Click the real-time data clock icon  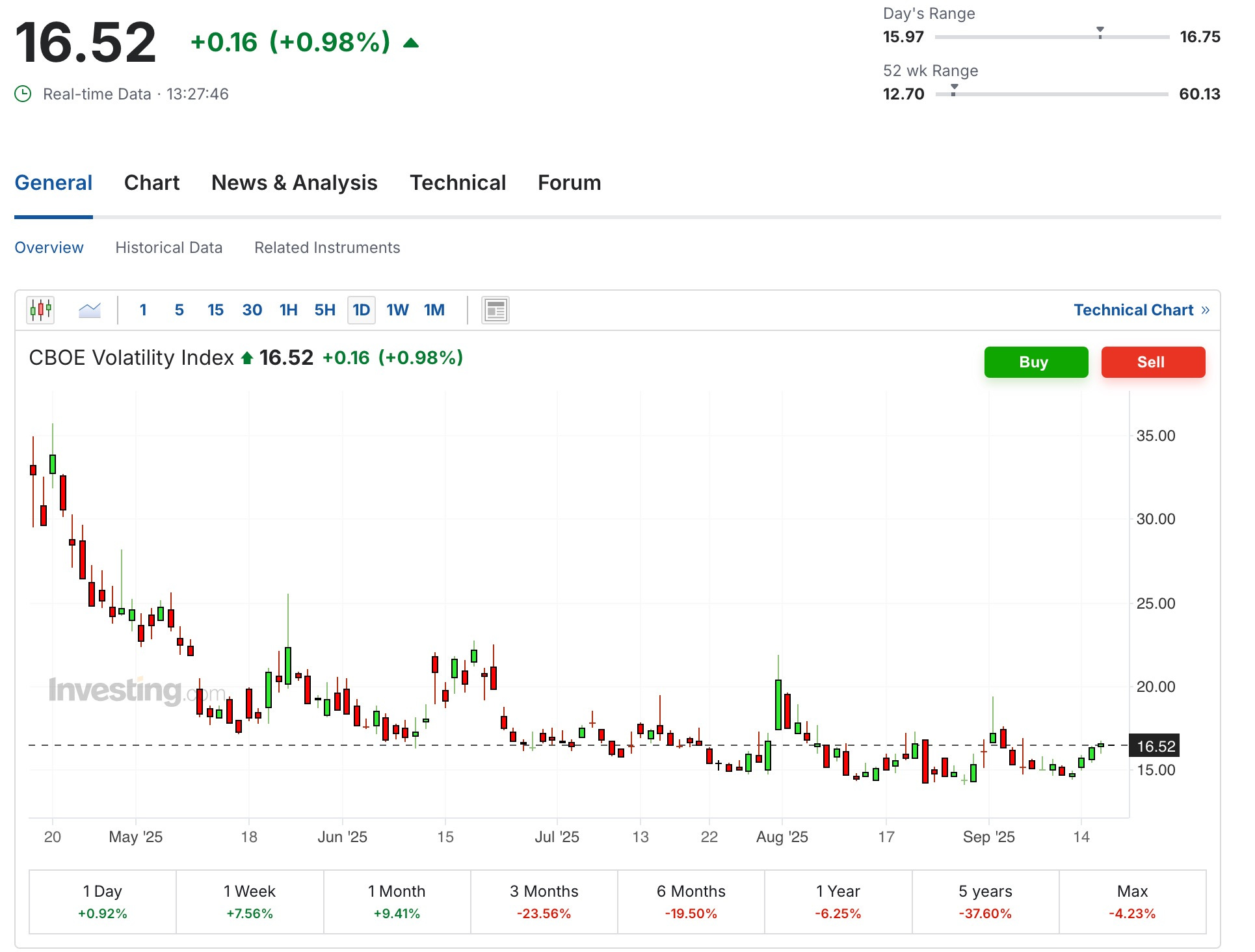point(23,94)
